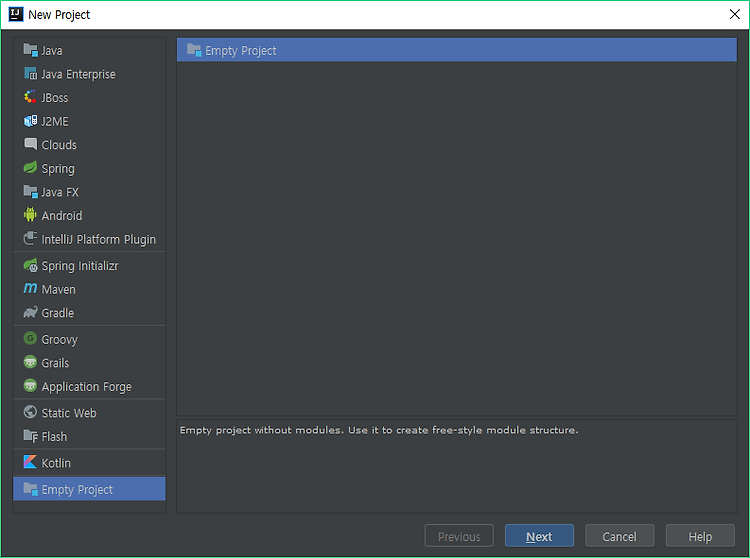Select the Maven m icon
The image size is (750, 558).
tap(31, 288)
